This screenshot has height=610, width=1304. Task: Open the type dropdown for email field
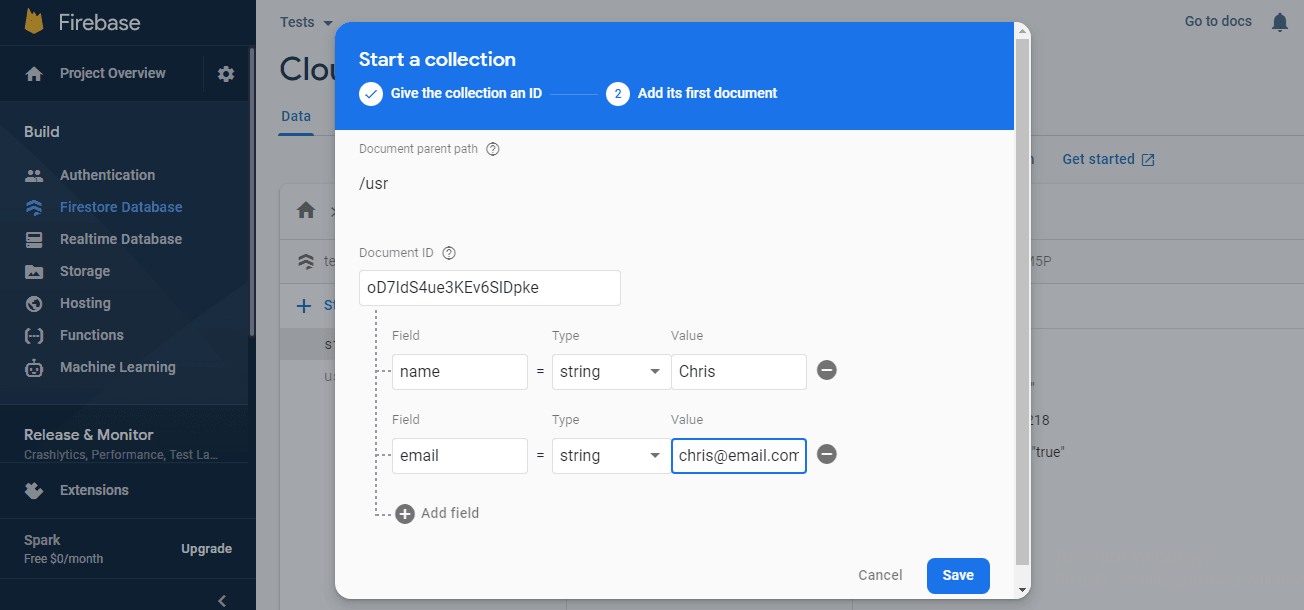click(x=611, y=456)
